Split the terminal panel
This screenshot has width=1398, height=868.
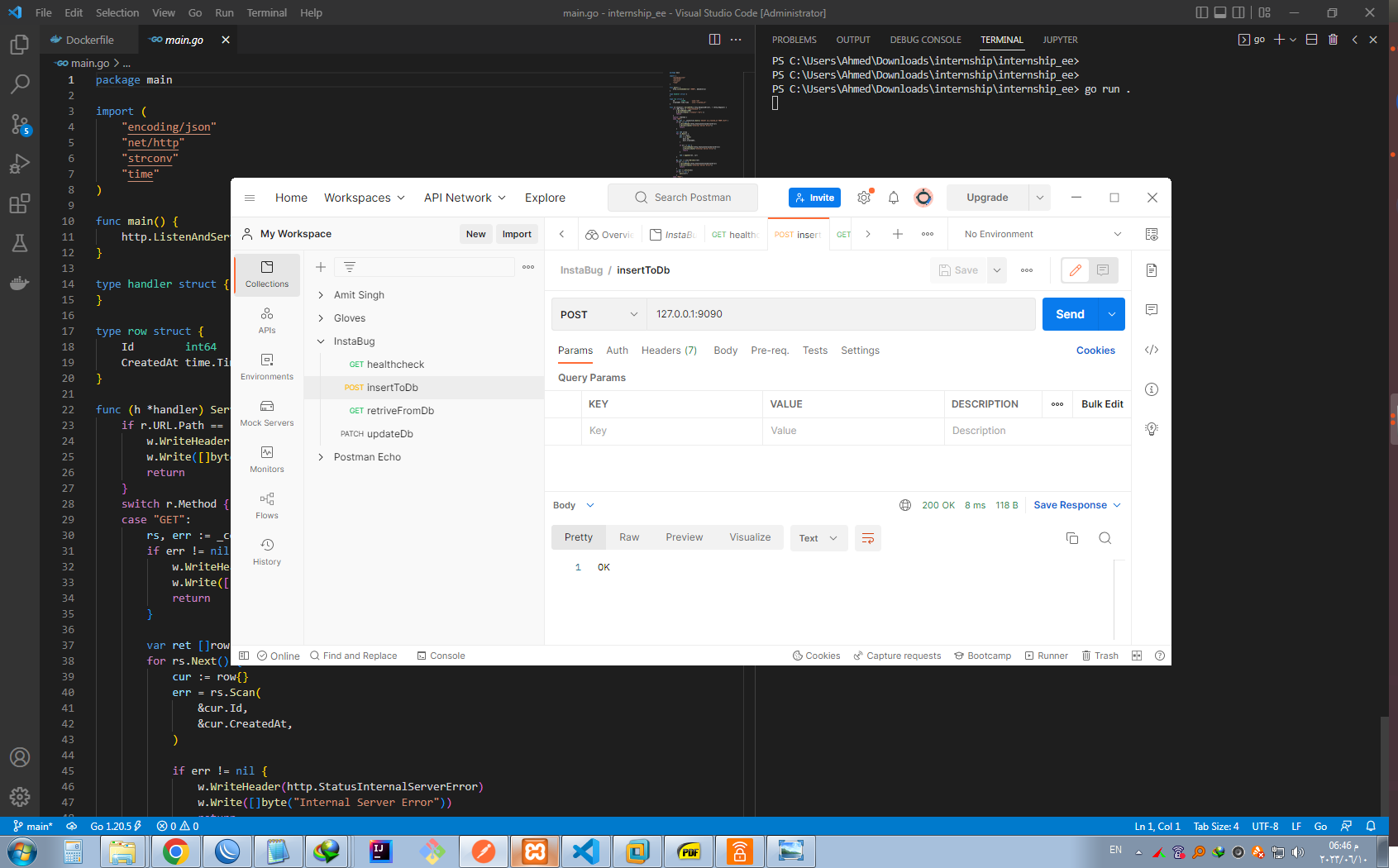pyautogui.click(x=1311, y=40)
